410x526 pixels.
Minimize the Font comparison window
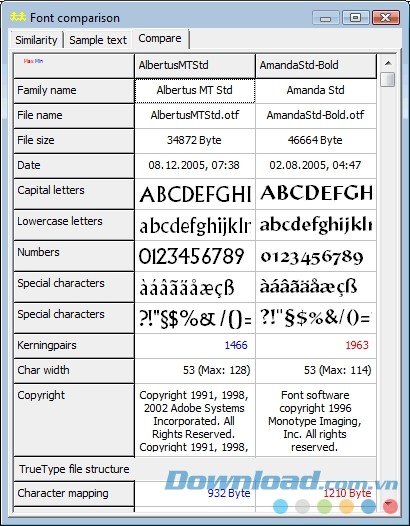coord(325,17)
